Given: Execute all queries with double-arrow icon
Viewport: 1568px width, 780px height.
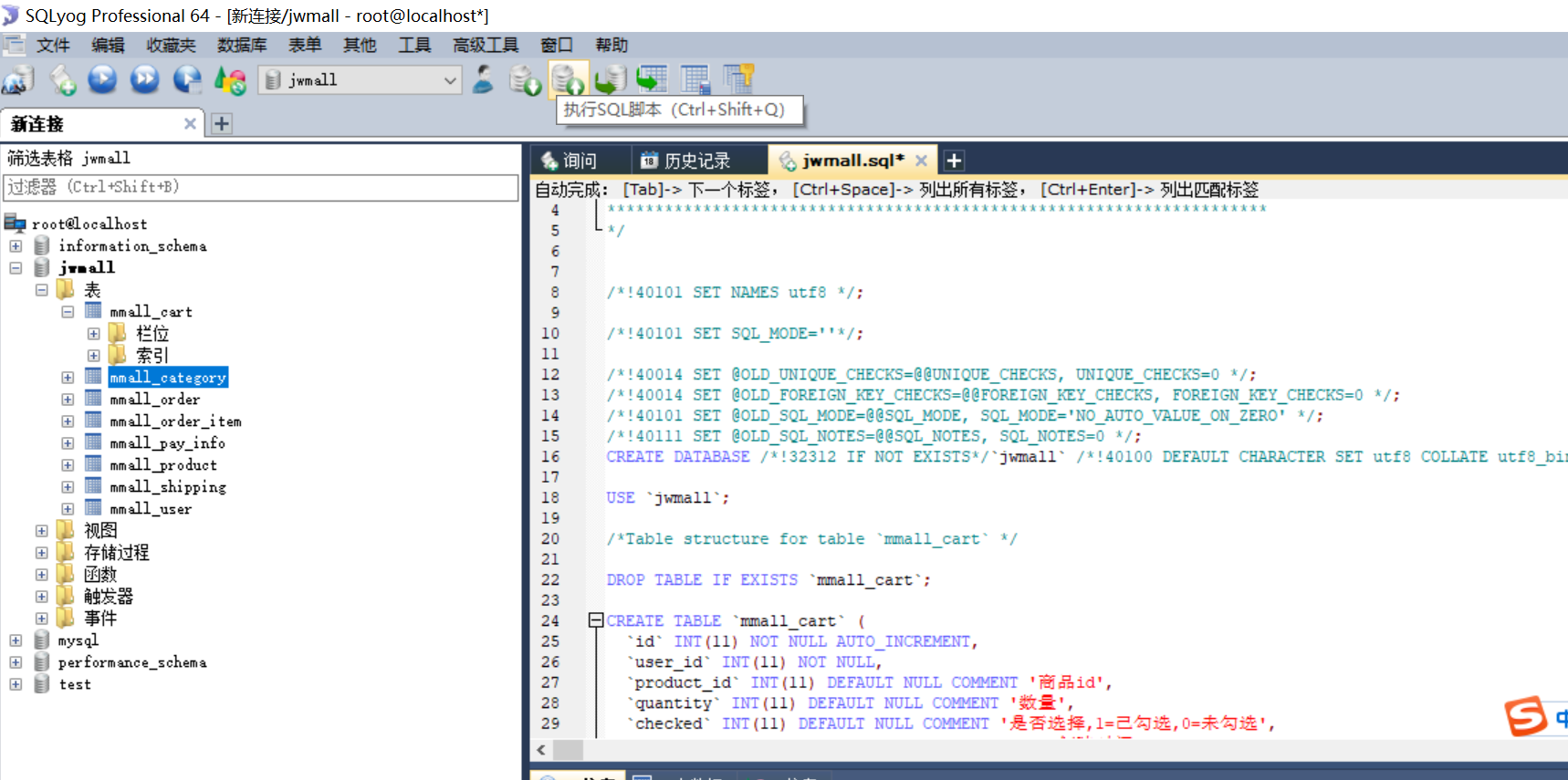Looking at the screenshot, I should pyautogui.click(x=144, y=79).
